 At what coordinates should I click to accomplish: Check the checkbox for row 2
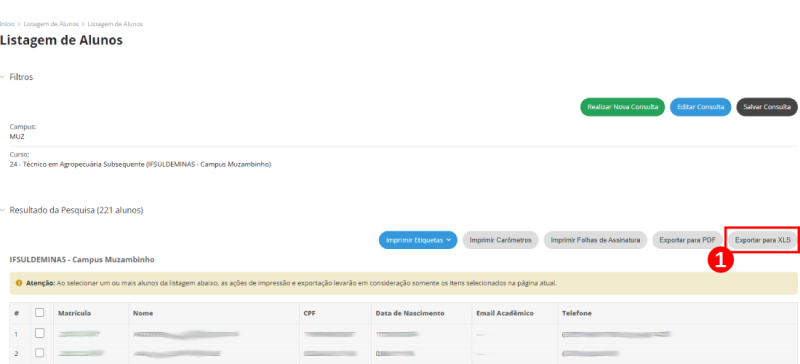(x=39, y=353)
